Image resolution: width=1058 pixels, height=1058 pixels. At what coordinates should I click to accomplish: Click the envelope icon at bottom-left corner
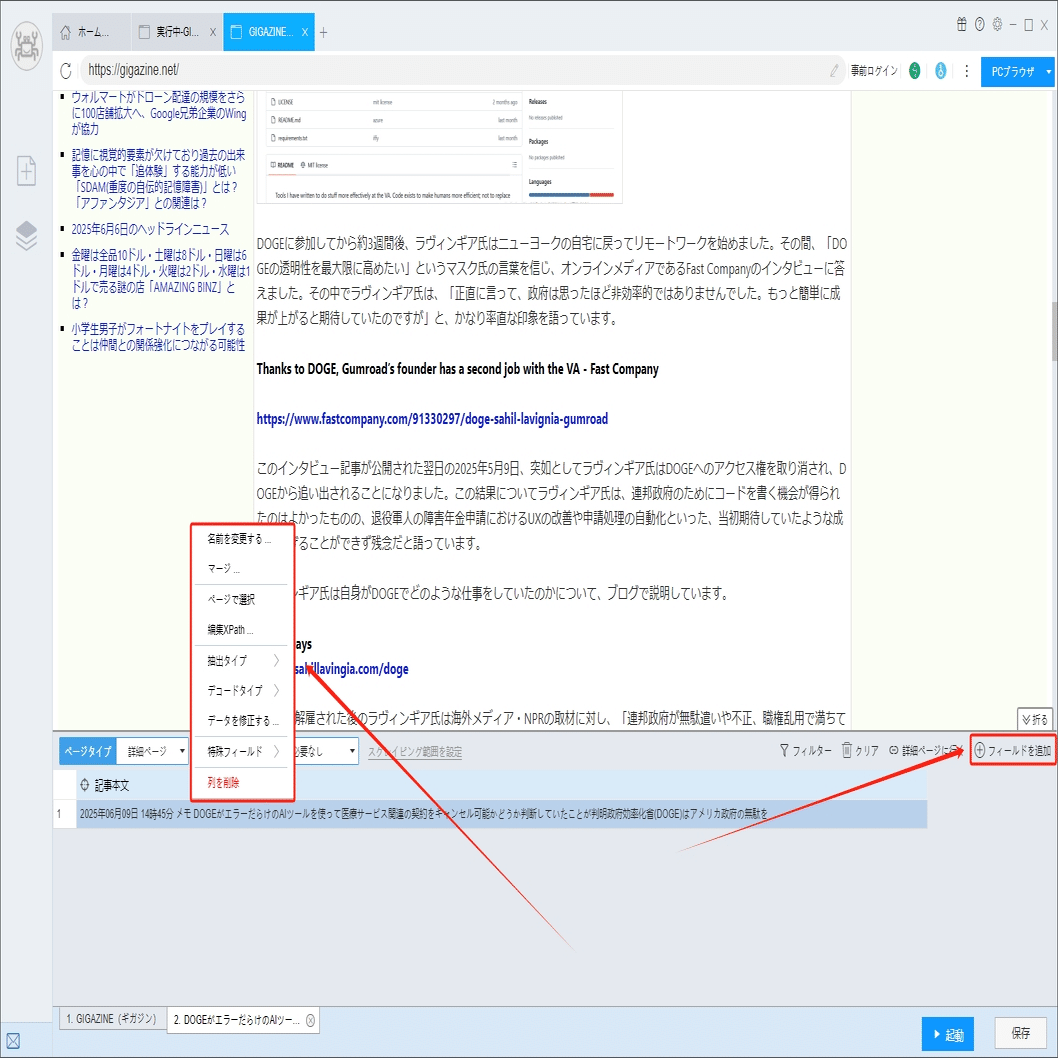point(13,1041)
